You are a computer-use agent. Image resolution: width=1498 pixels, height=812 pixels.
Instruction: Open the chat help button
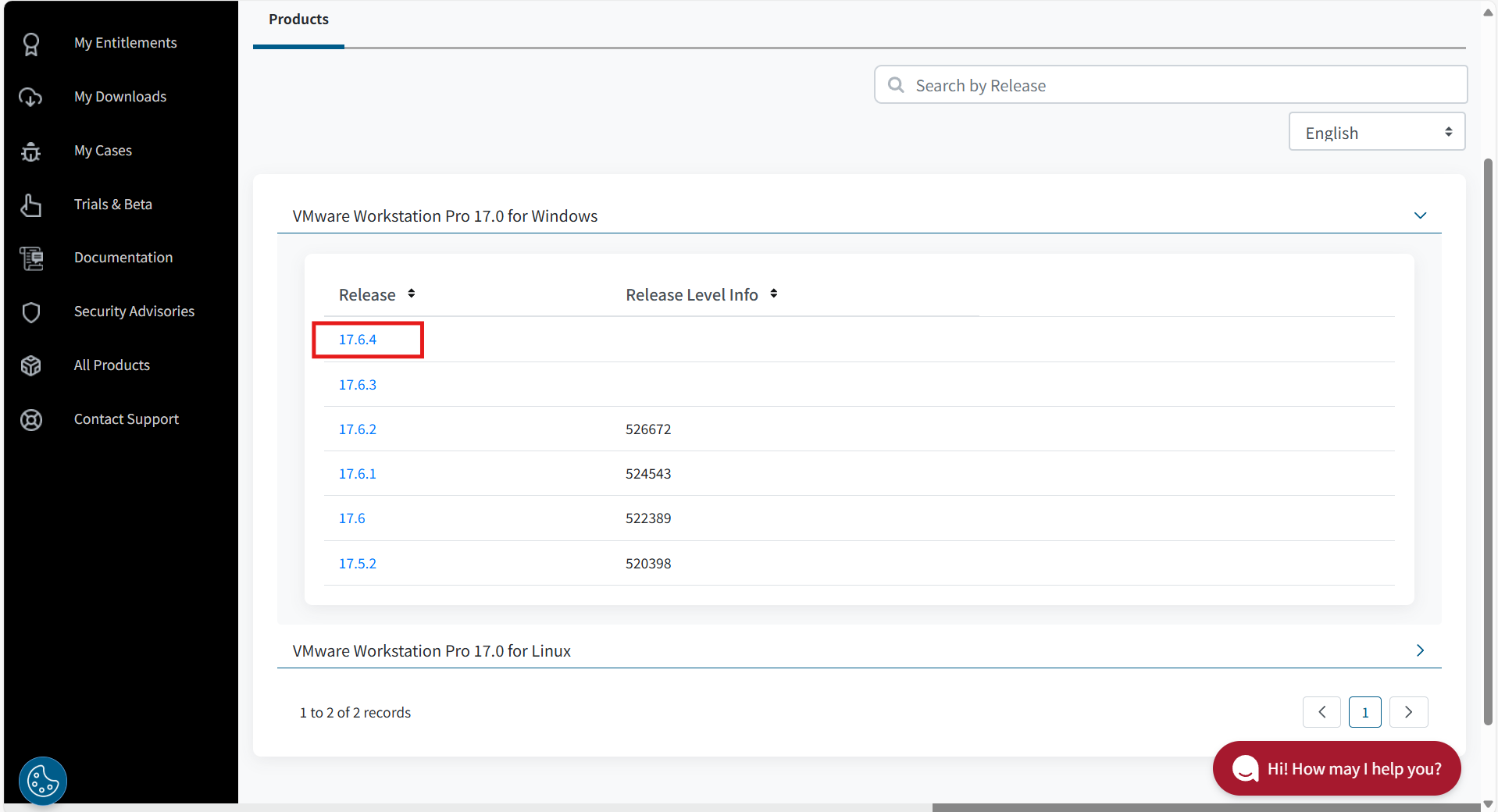1336,768
